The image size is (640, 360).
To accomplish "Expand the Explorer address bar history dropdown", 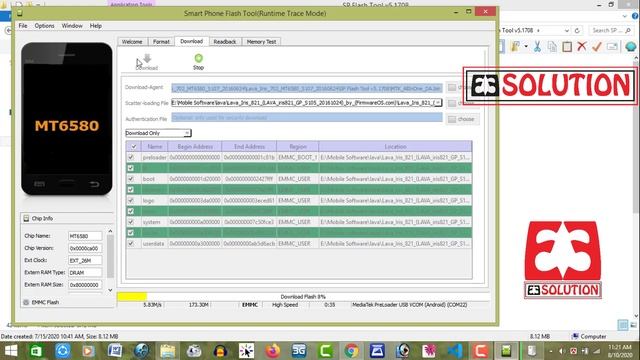I will point(567,31).
